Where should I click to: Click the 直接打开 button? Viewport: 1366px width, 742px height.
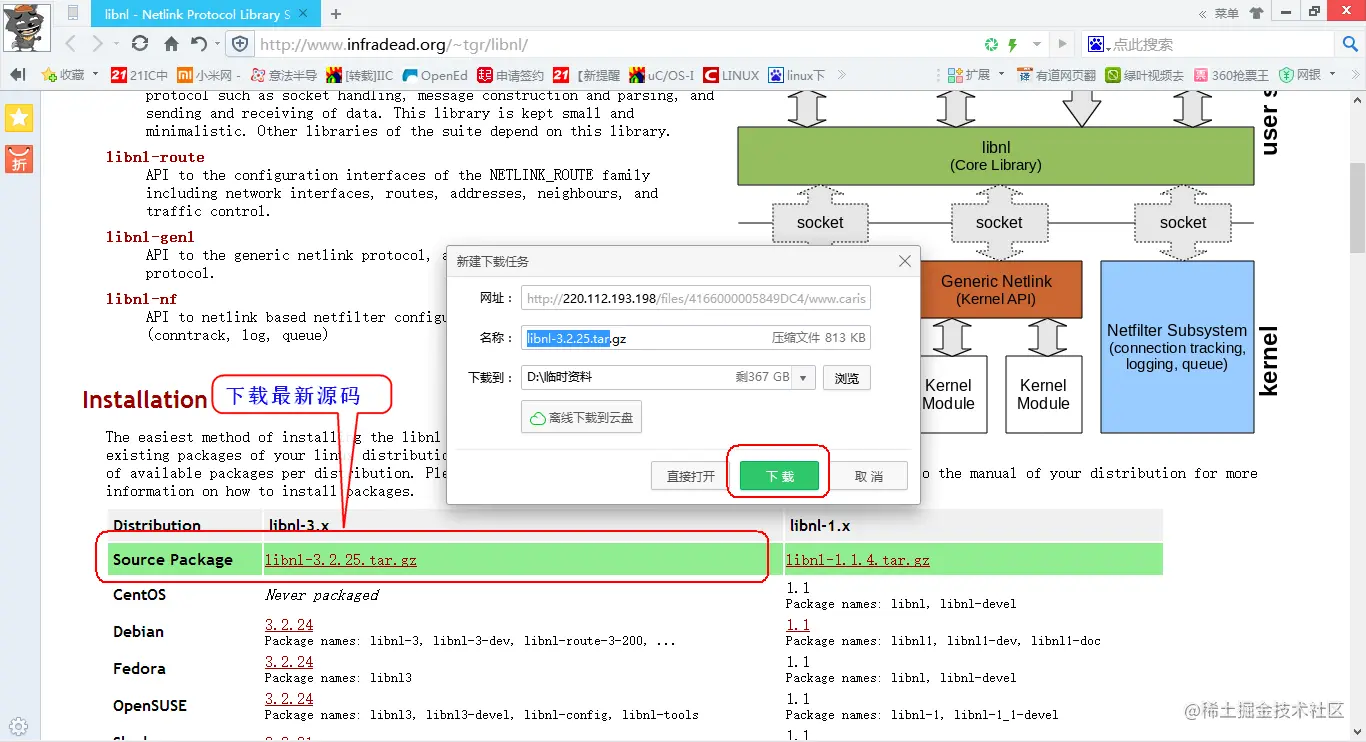coord(691,476)
